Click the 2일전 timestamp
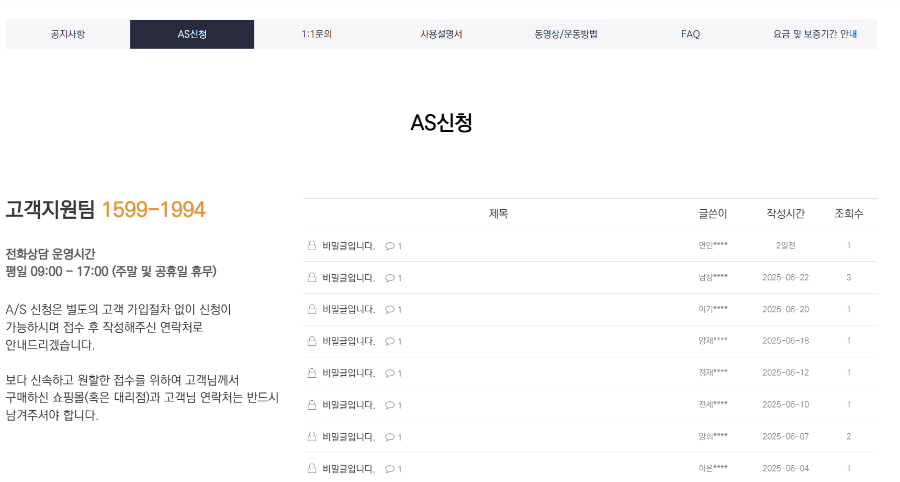 [785, 245]
